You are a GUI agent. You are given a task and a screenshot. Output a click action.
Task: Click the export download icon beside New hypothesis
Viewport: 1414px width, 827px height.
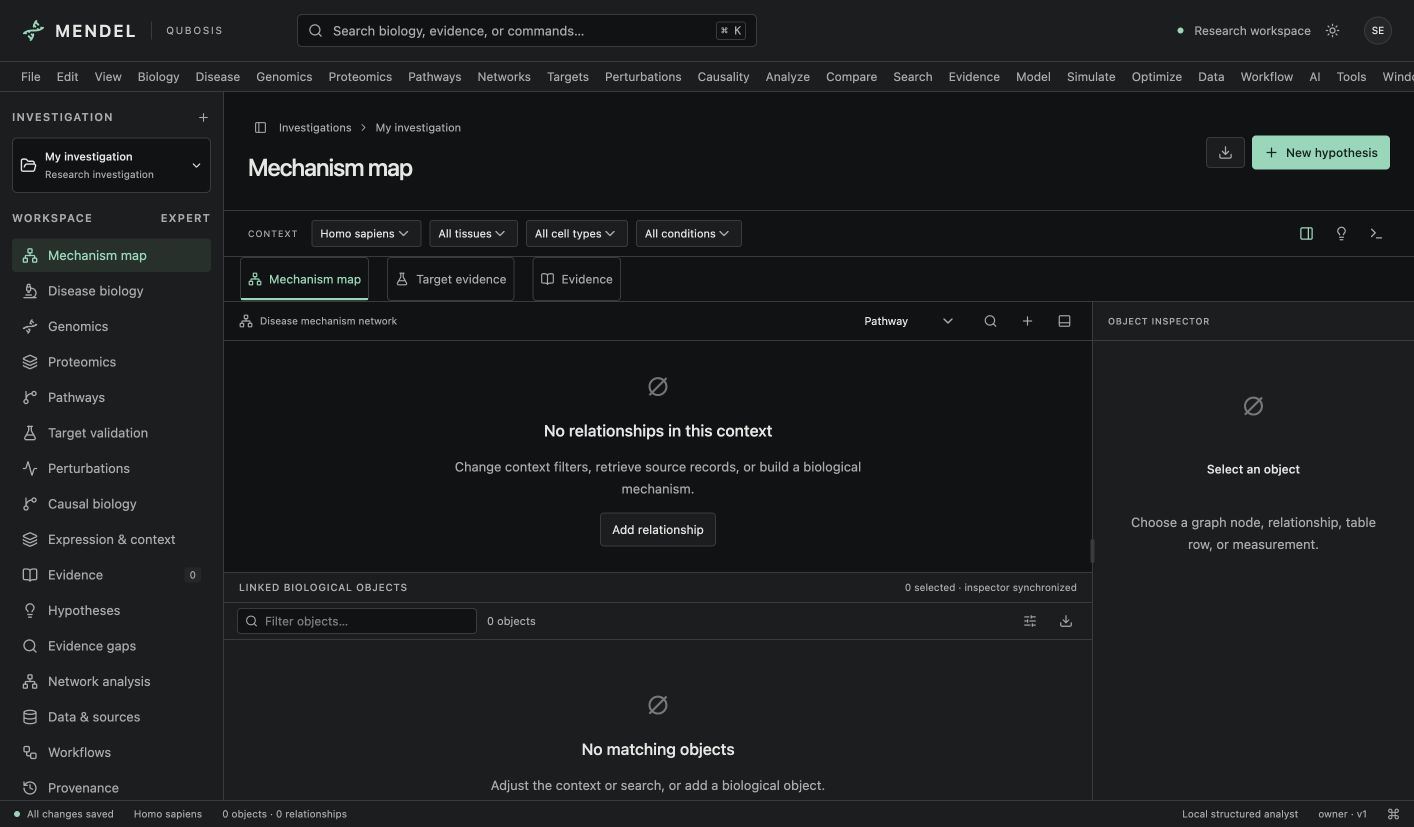pyautogui.click(x=1225, y=153)
